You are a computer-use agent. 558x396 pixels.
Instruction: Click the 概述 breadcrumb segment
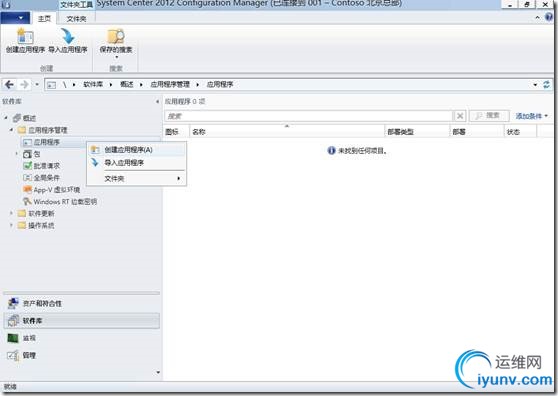126,84
